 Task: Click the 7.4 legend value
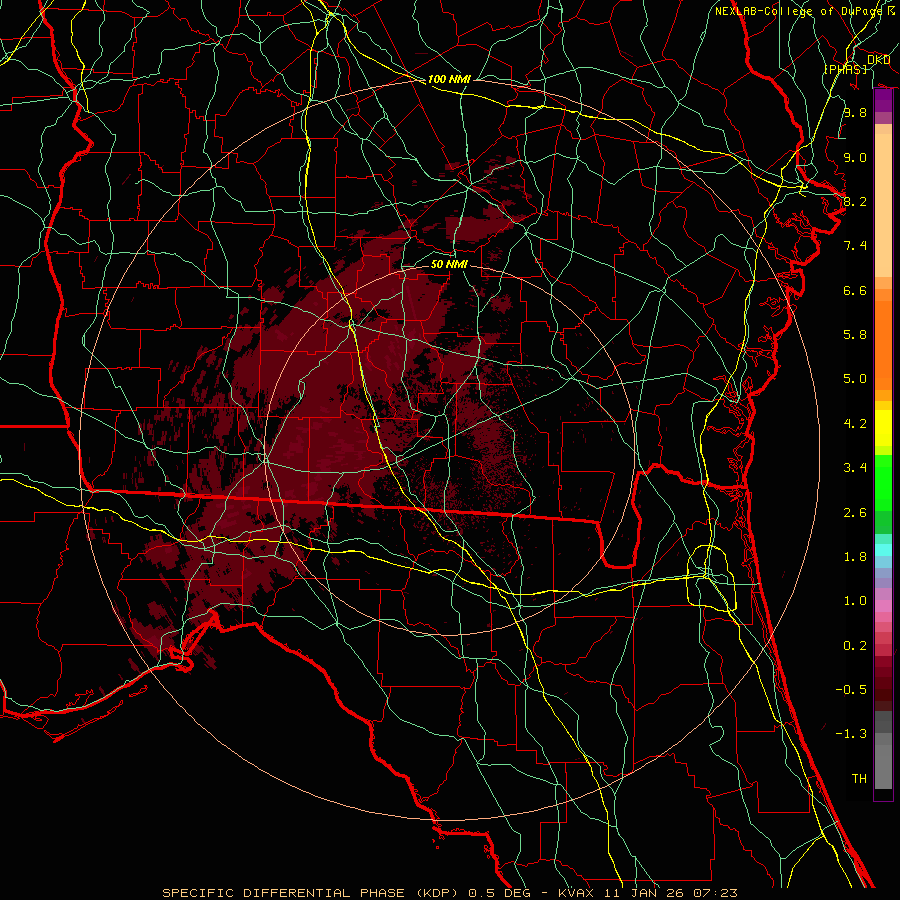point(855,246)
